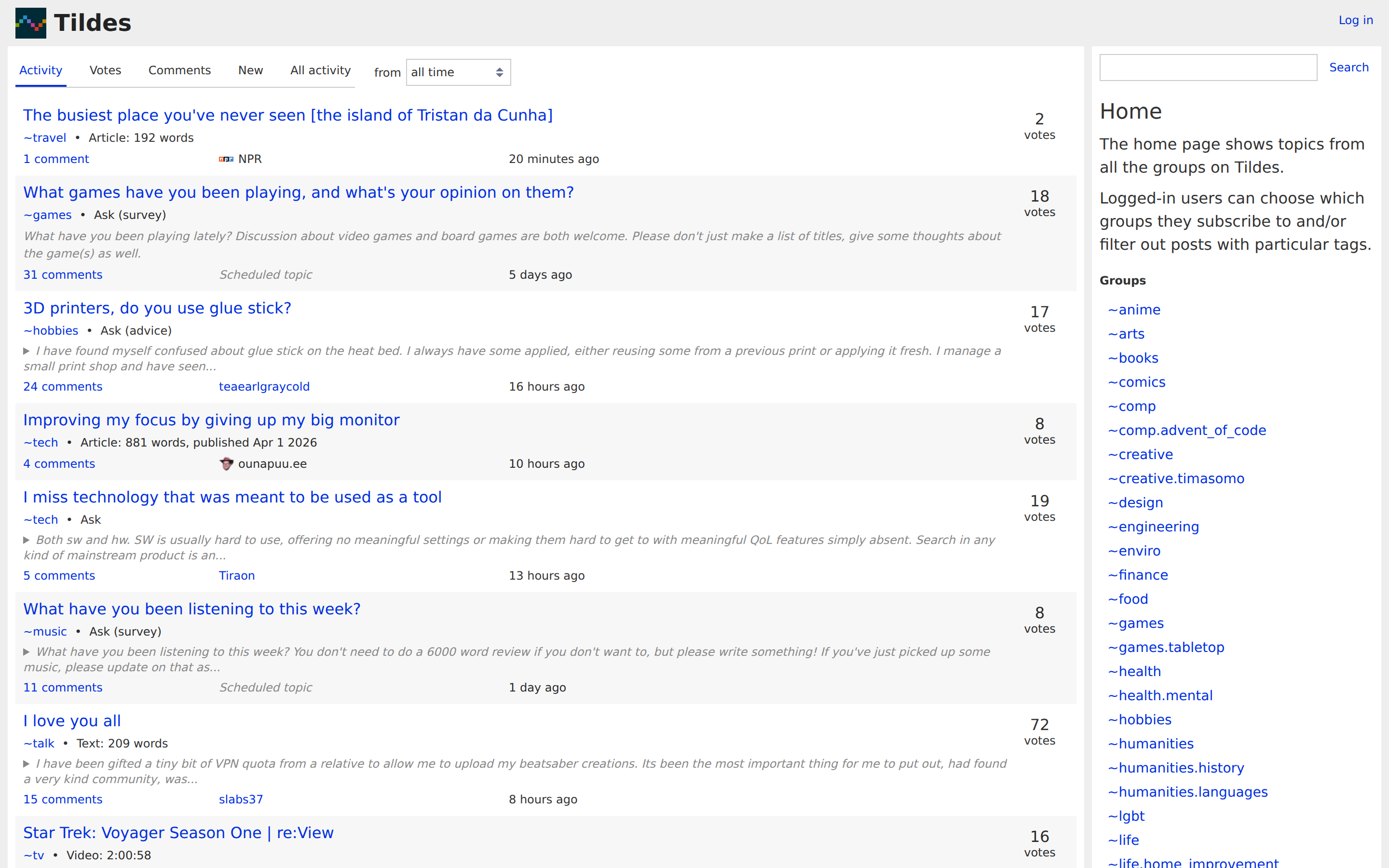Click the search input field
This screenshot has width=1389, height=868.
pos(1208,67)
